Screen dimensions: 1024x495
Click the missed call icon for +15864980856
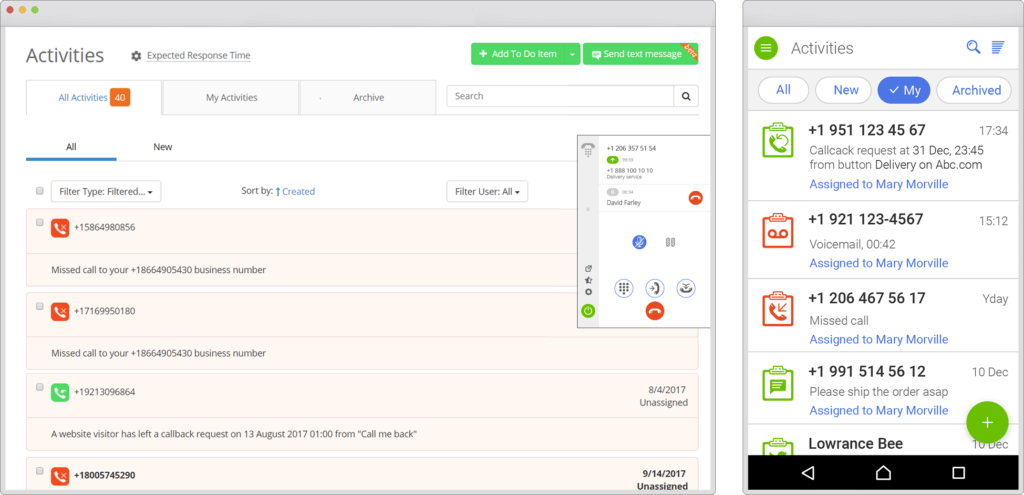pos(60,228)
